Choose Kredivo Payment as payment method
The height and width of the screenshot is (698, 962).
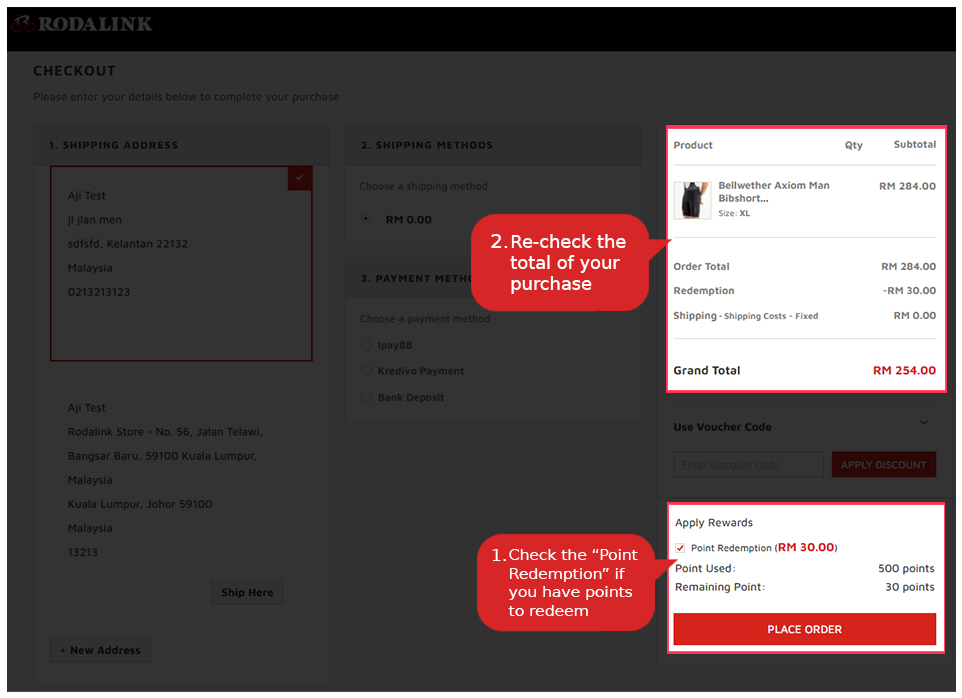click(x=366, y=370)
